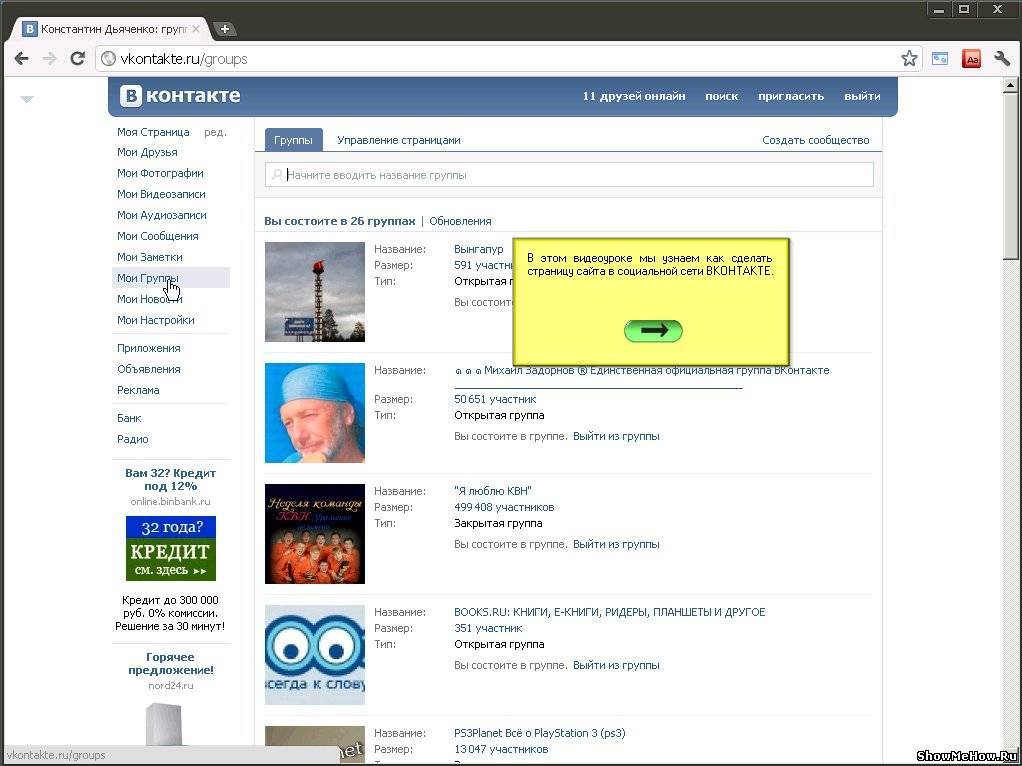Image resolution: width=1022 pixels, height=766 pixels.
Task: Open the Вынгапур group name link
Action: tap(479, 249)
